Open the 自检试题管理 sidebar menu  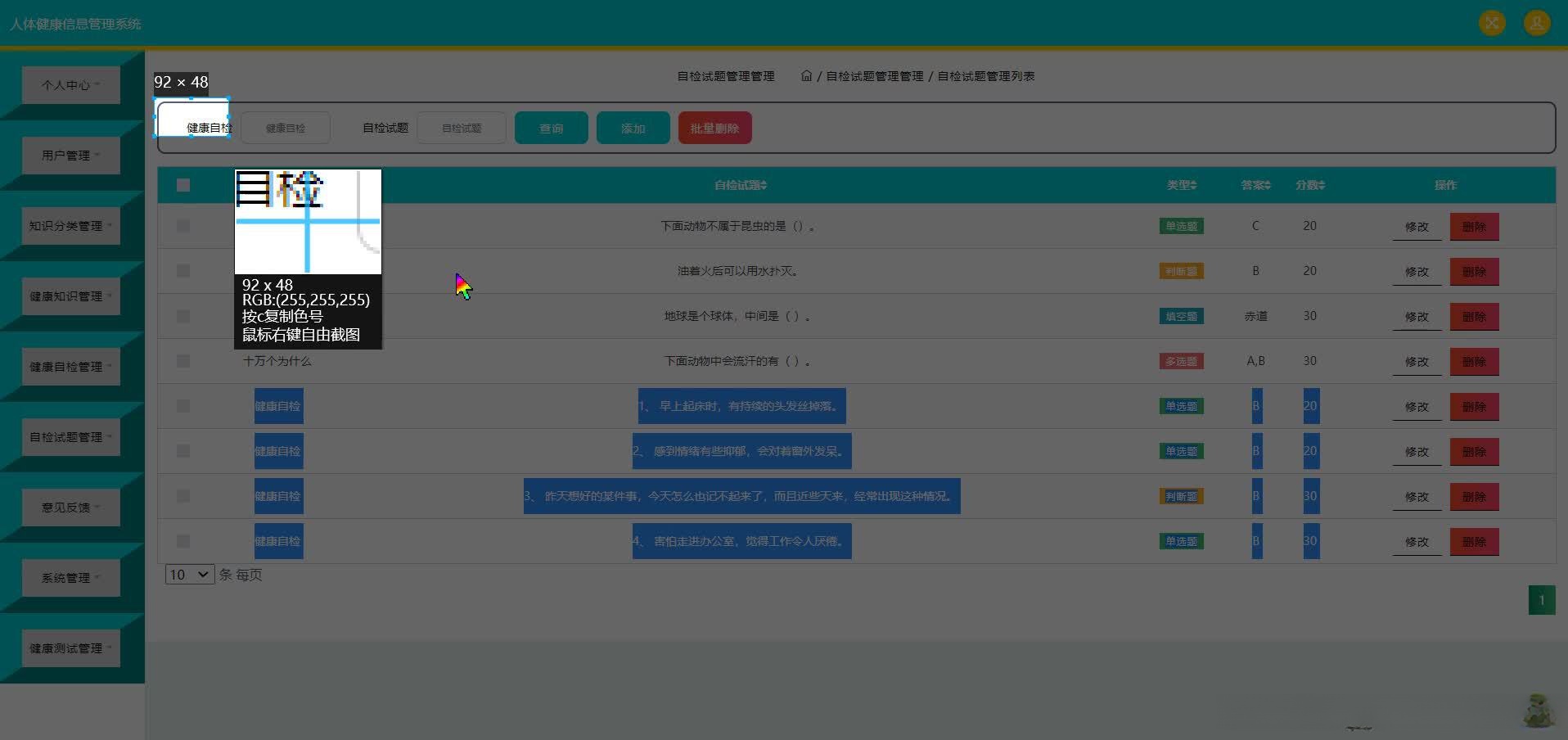pyautogui.click(x=71, y=437)
